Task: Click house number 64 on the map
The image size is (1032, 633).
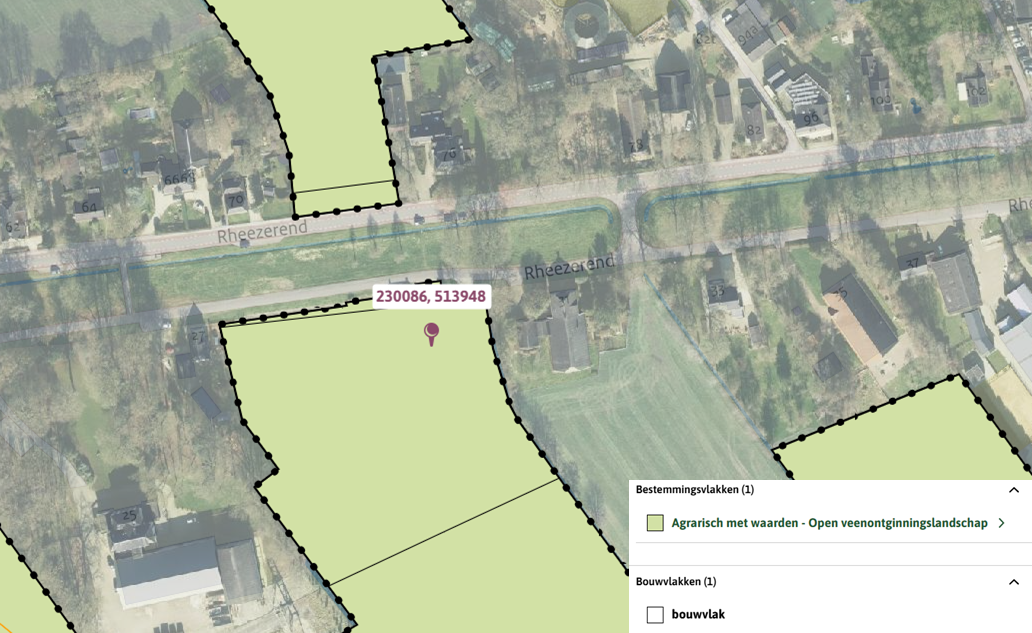Action: coord(89,208)
